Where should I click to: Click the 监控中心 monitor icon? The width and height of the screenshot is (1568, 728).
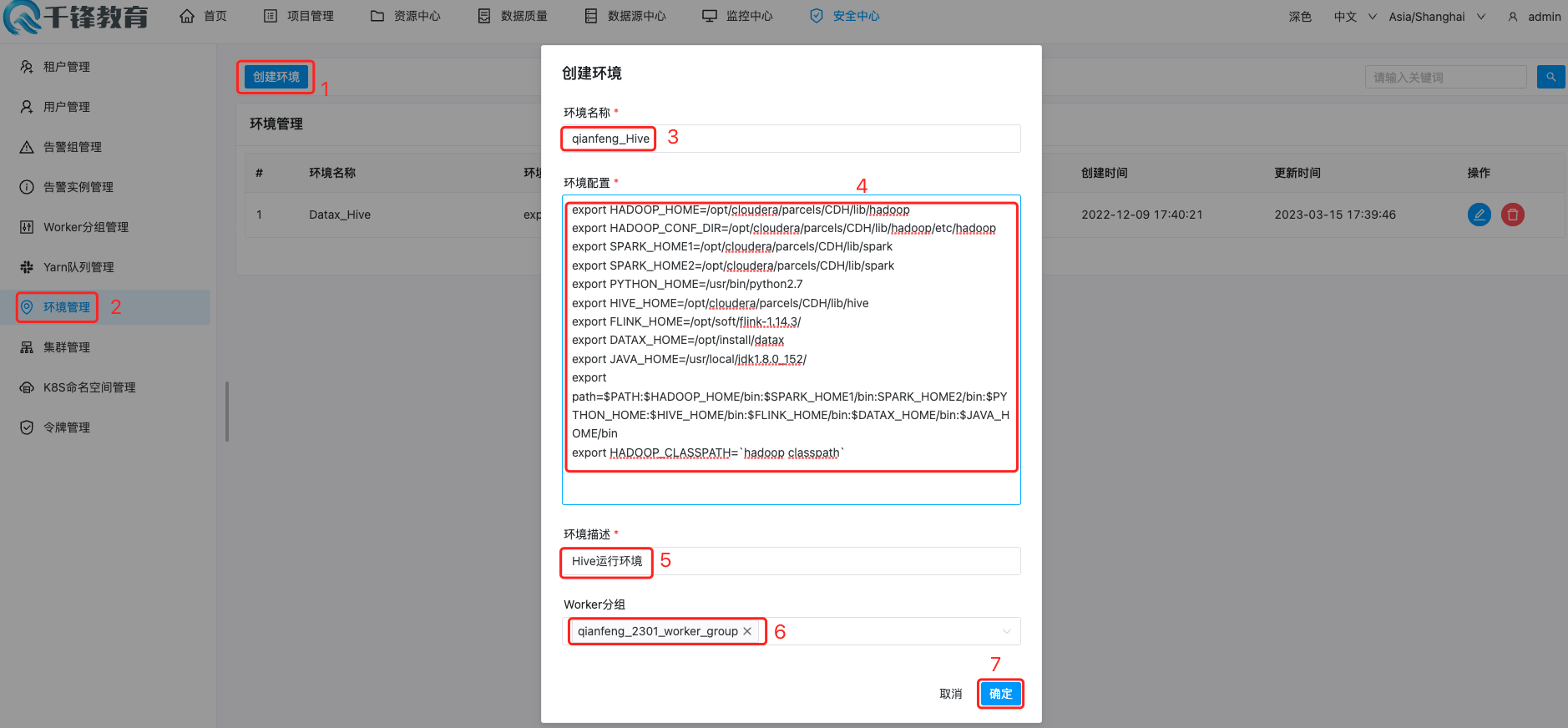710,16
